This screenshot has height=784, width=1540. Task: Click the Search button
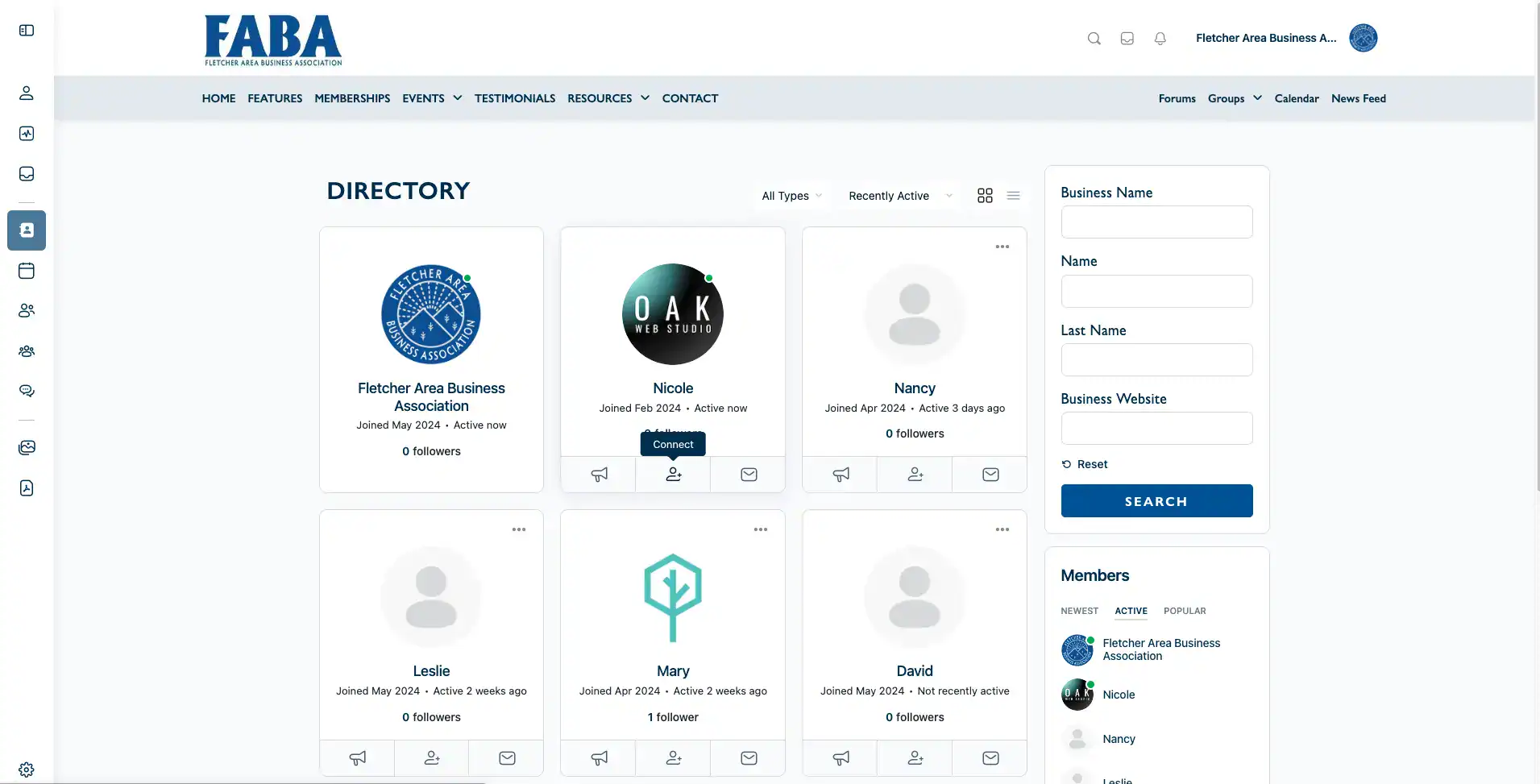[1156, 501]
